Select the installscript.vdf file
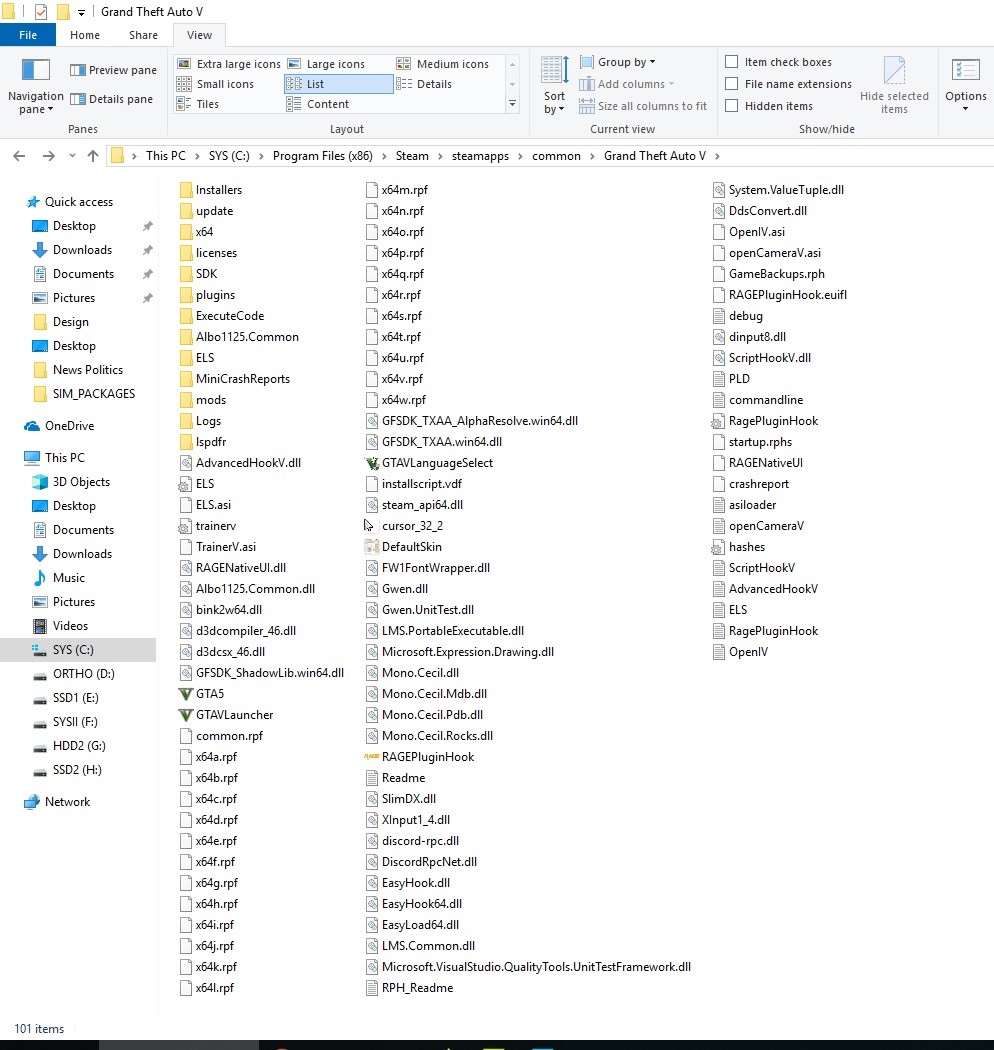 point(414,483)
